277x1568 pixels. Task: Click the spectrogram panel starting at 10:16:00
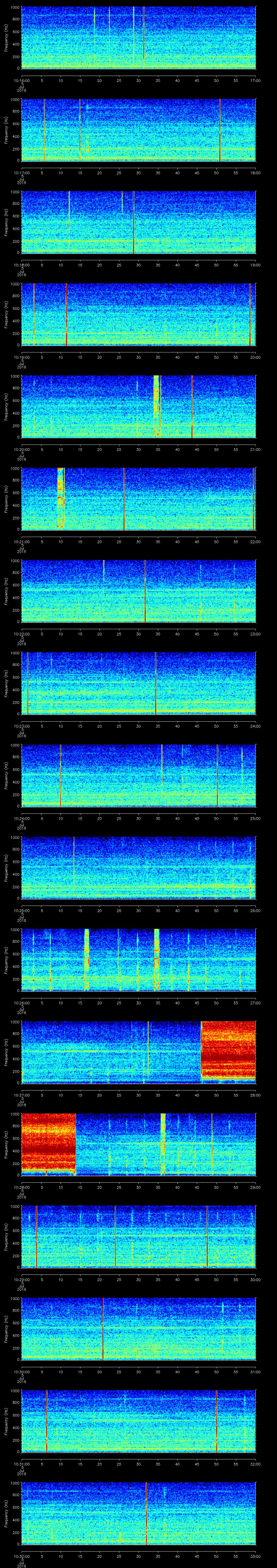(x=138, y=38)
